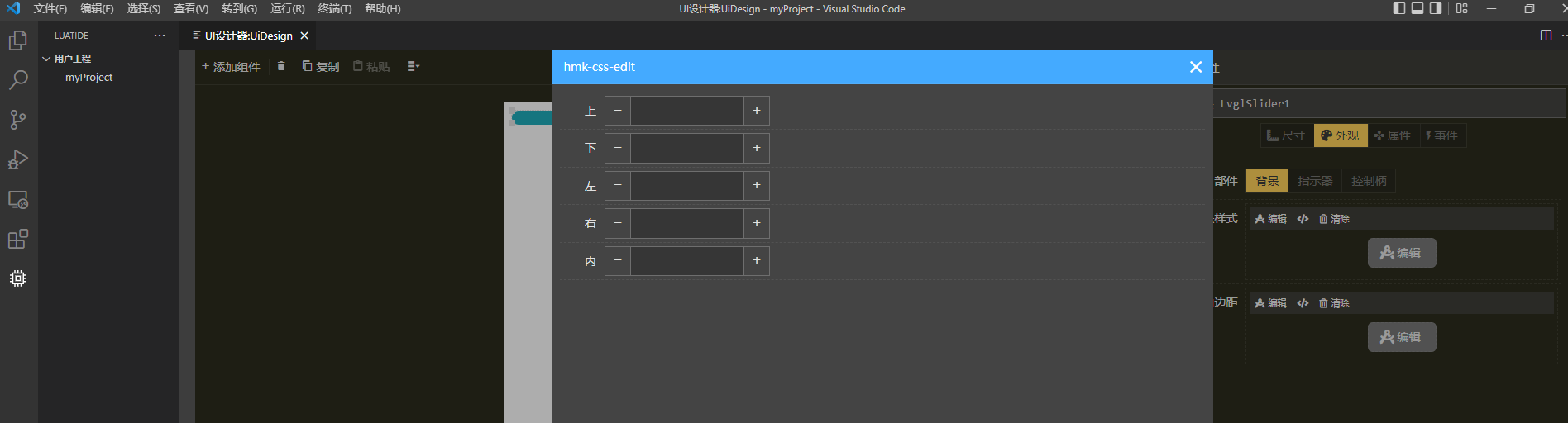Select the 控制柄 part tab
This screenshot has width=1568, height=423.
(x=1369, y=181)
